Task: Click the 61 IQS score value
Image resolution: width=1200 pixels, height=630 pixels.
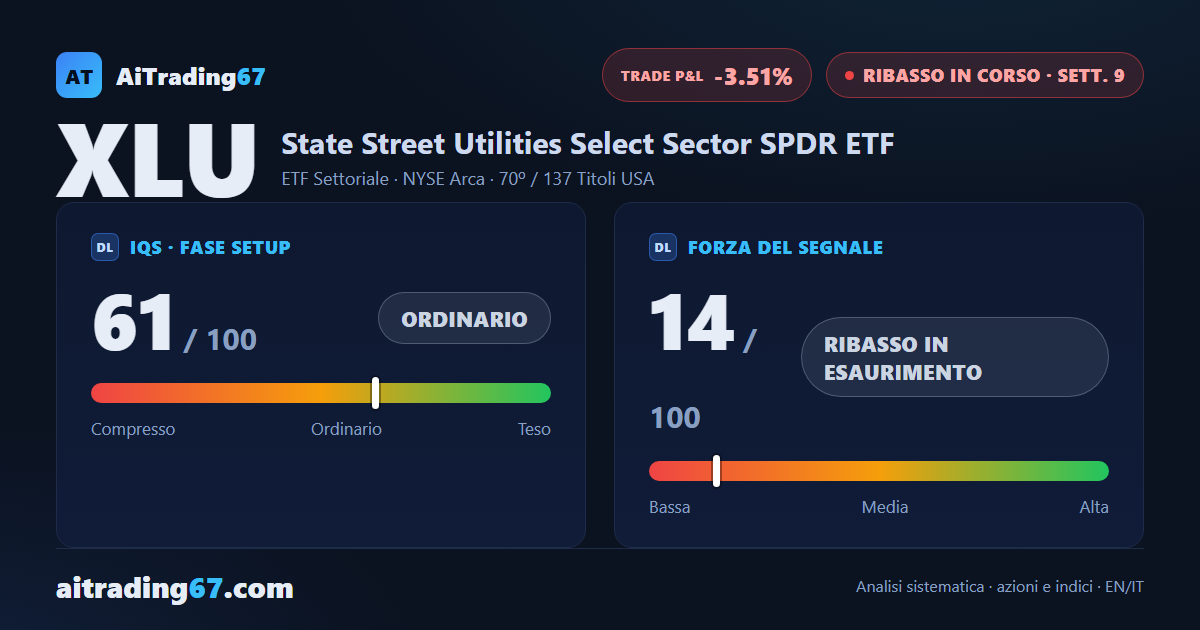Action: 133,323
